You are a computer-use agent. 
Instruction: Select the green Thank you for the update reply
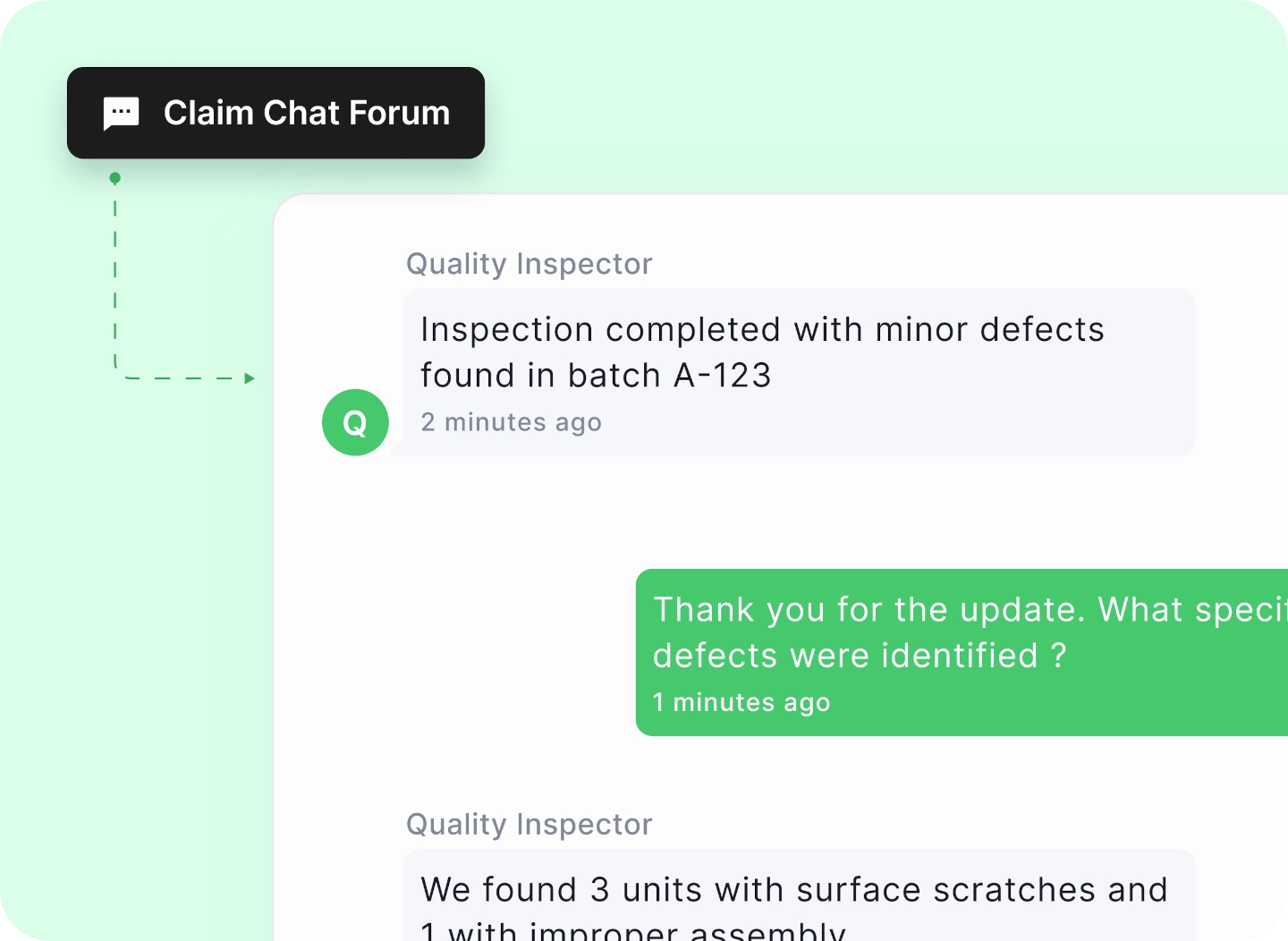962,652
